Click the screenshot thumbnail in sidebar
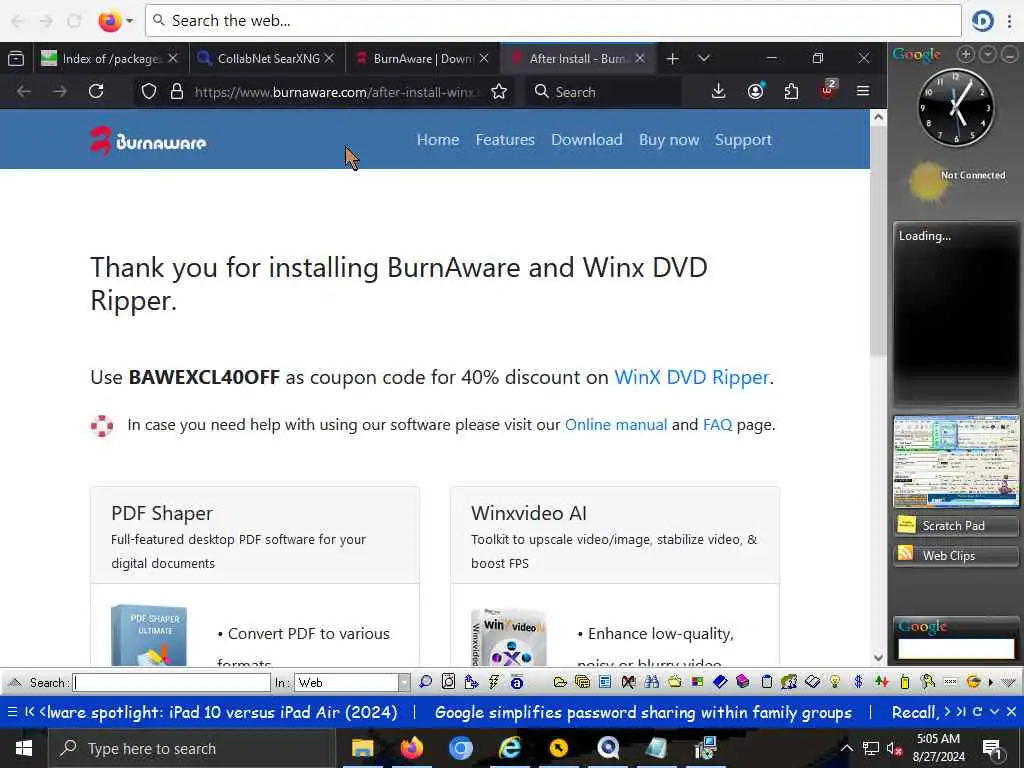The height and width of the screenshot is (768, 1024). (956, 461)
